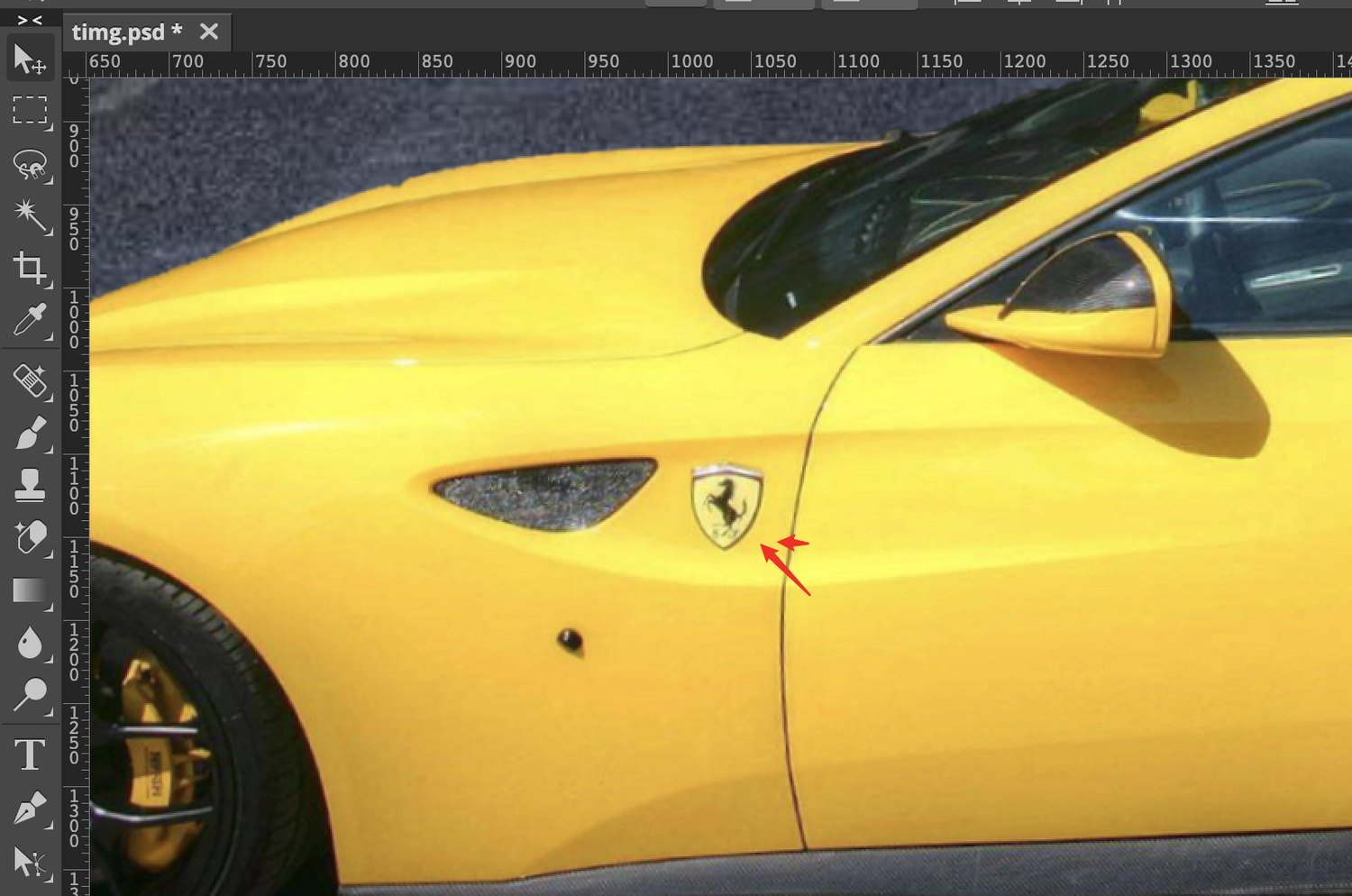Select the Move tool
Image resolution: width=1352 pixels, height=896 pixels.
coord(30,59)
